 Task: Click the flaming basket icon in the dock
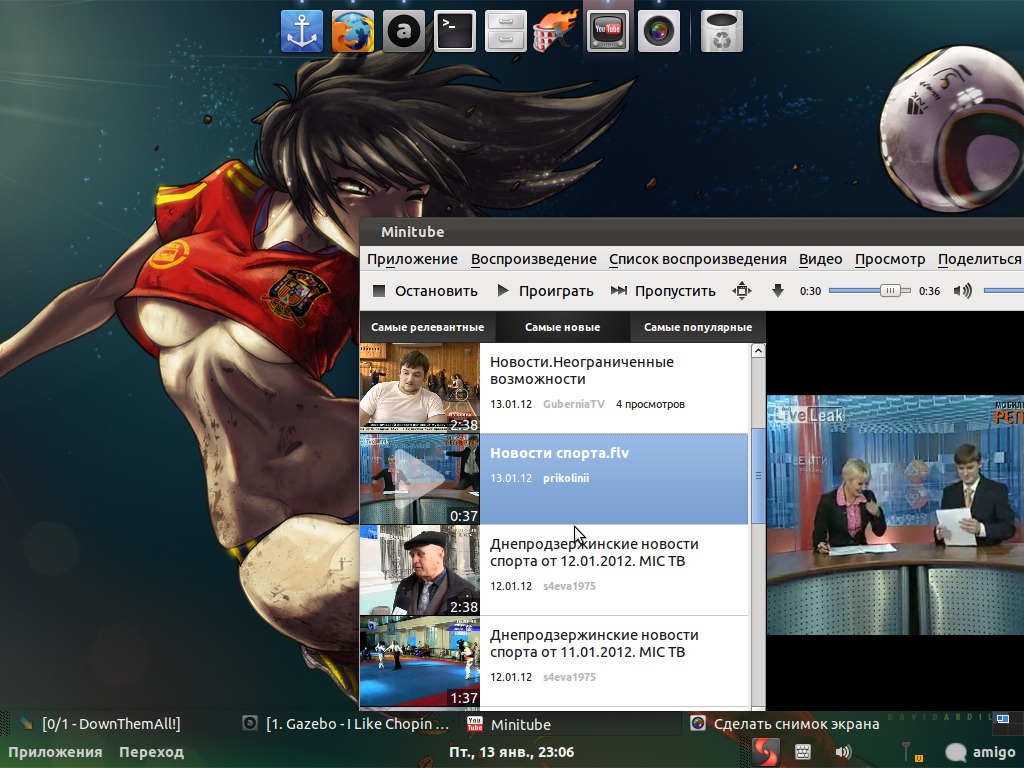point(556,30)
